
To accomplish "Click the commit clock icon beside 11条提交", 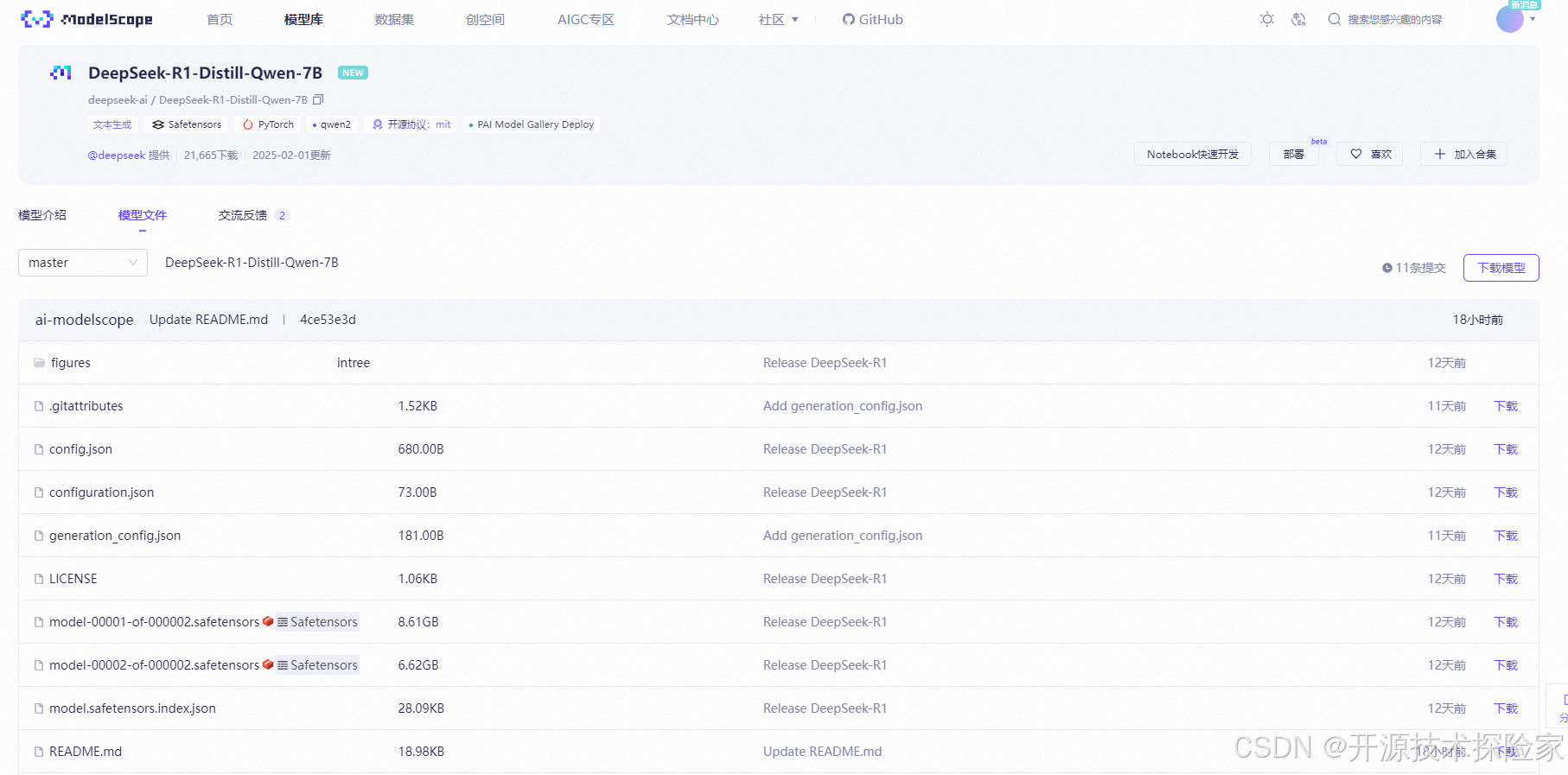I will click(x=1386, y=268).
